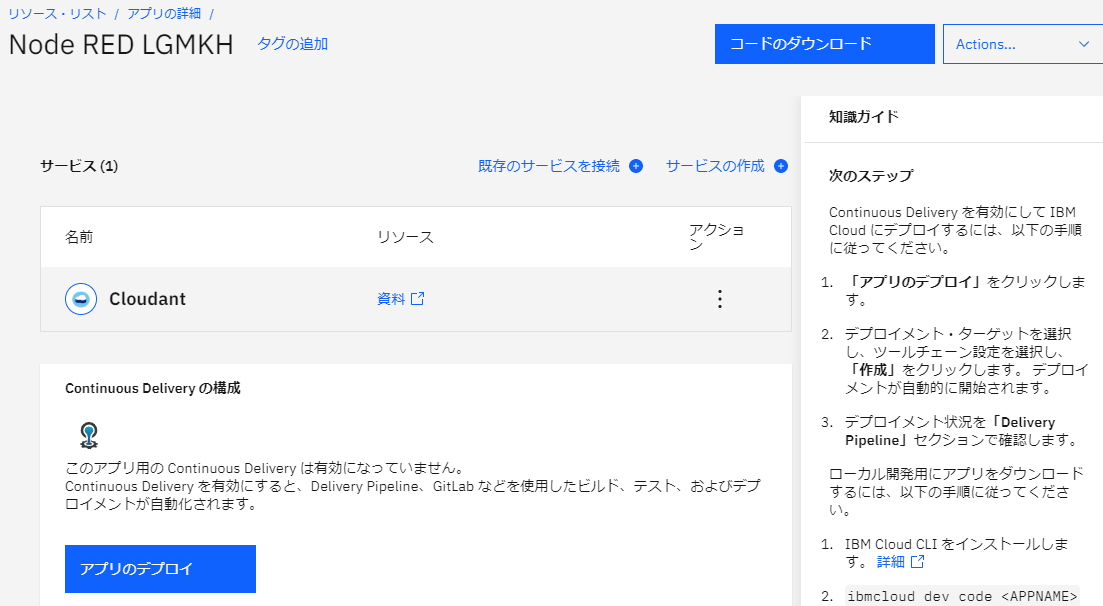Open three-dot action menu for Cloudant
The height and width of the screenshot is (606, 1103).
(x=720, y=299)
